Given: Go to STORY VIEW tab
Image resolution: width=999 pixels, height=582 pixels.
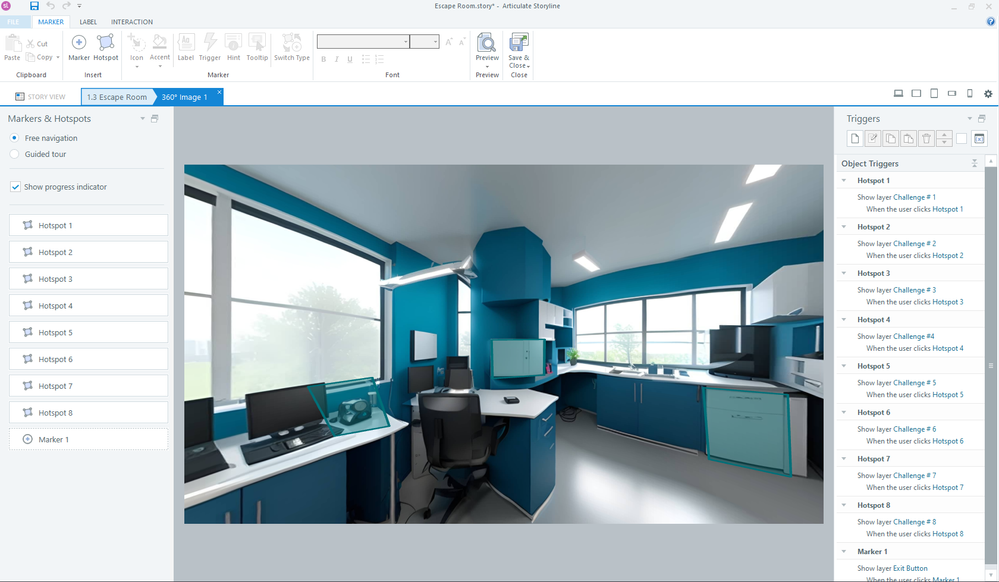Looking at the screenshot, I should point(40,96).
